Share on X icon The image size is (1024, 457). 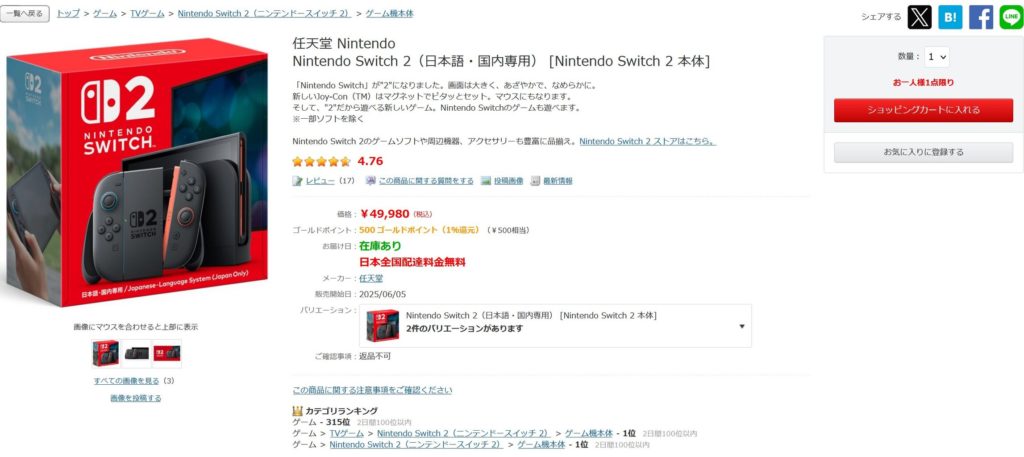click(x=920, y=17)
